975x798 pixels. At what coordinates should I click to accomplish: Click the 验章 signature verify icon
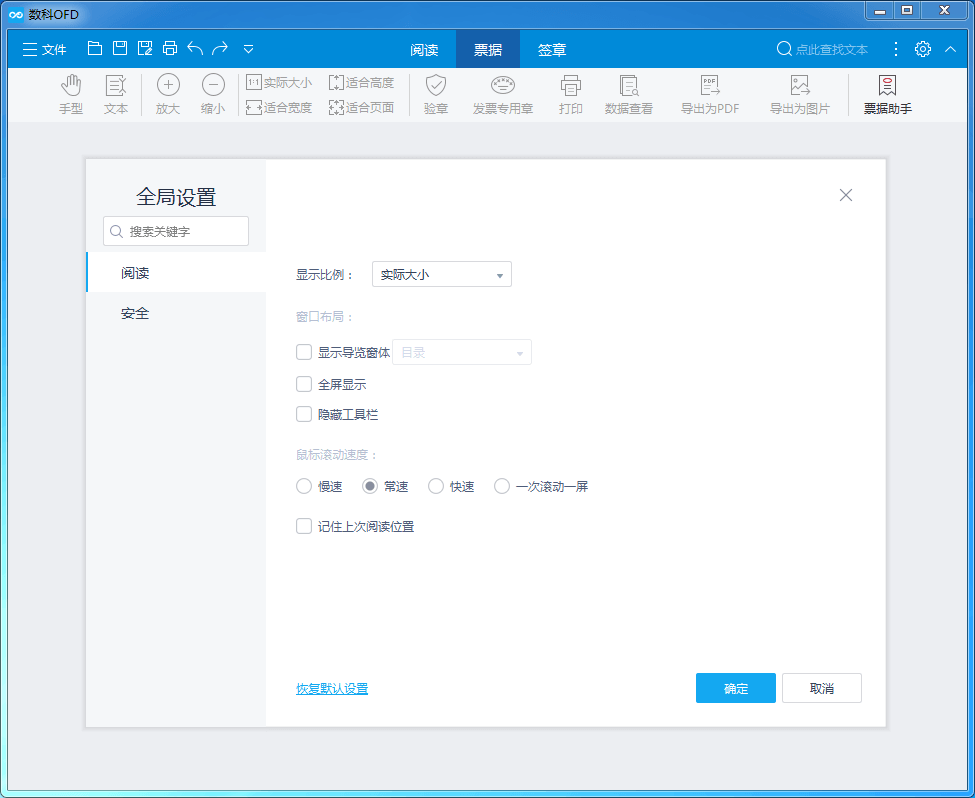coord(435,94)
